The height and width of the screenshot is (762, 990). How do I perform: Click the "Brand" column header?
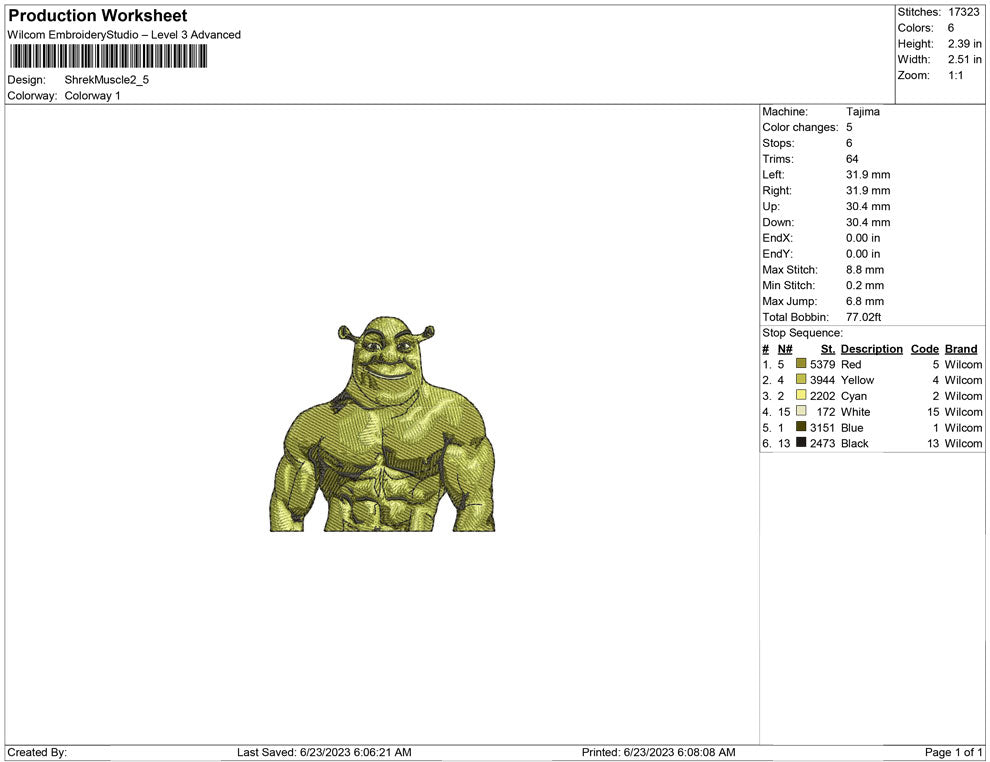[x=961, y=348]
